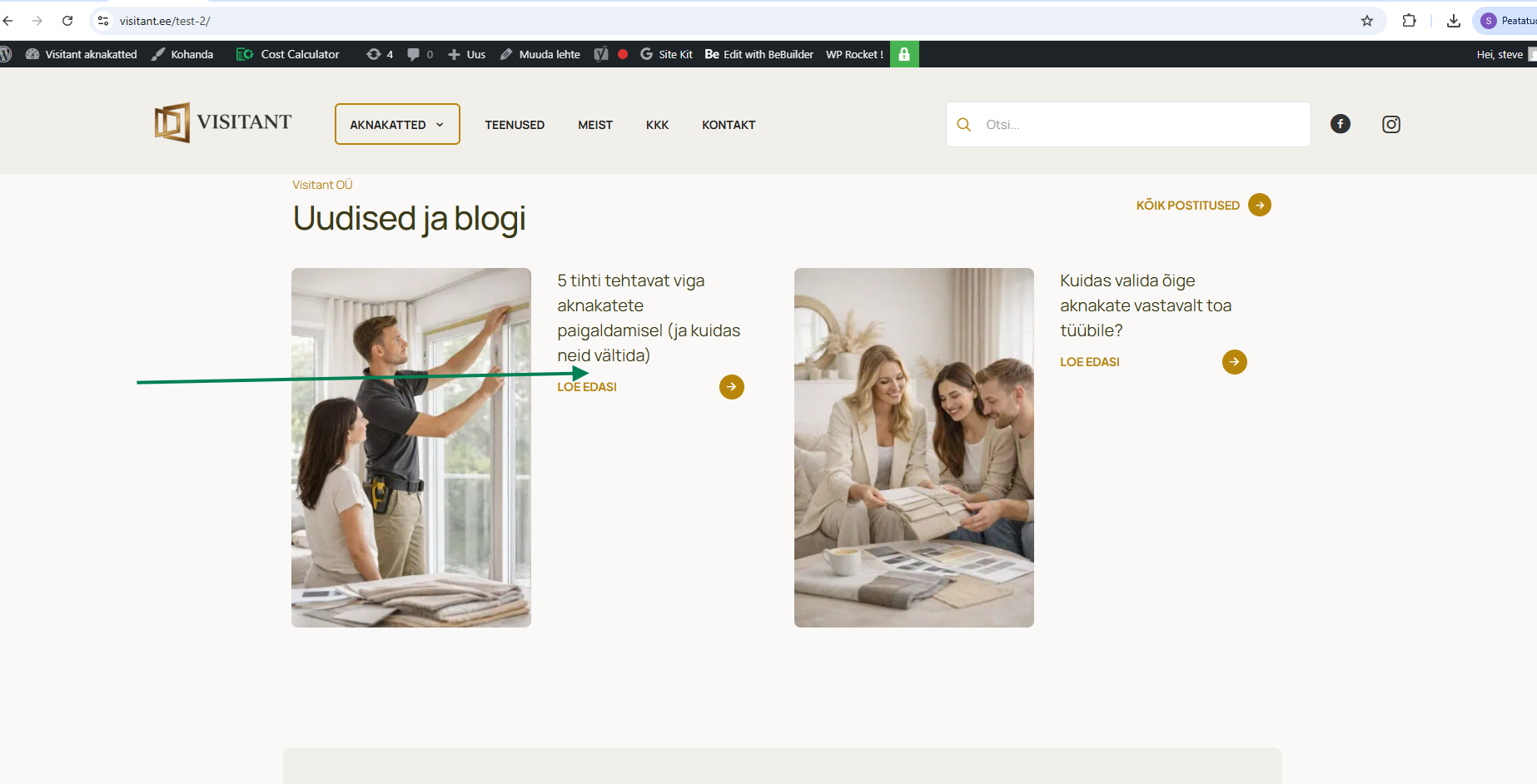Open browser extensions puzzle icon
The width and height of the screenshot is (1537, 784).
click(x=1409, y=21)
